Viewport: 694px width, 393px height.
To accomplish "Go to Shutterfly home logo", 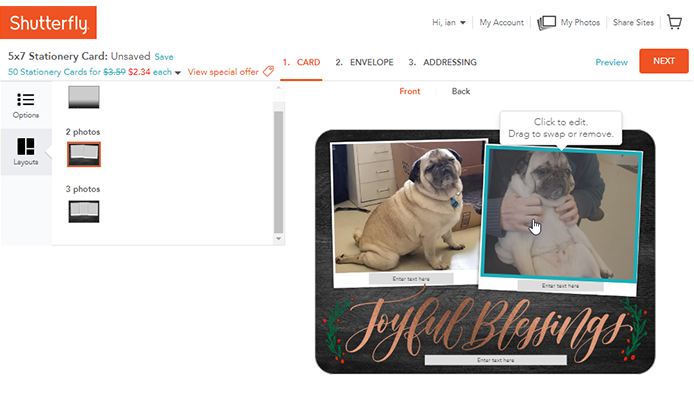I will (48, 23).
